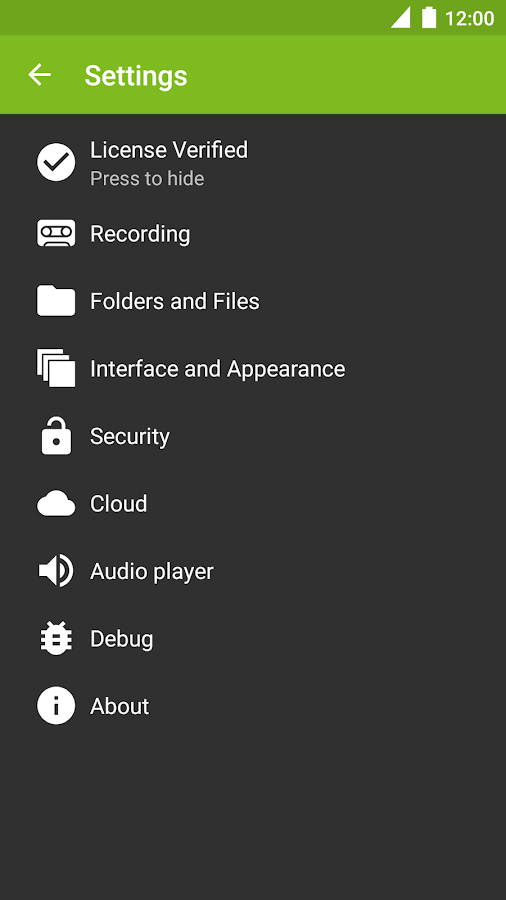This screenshot has height=900, width=506.
Task: Click the speaker Audio player icon
Action: (56, 571)
